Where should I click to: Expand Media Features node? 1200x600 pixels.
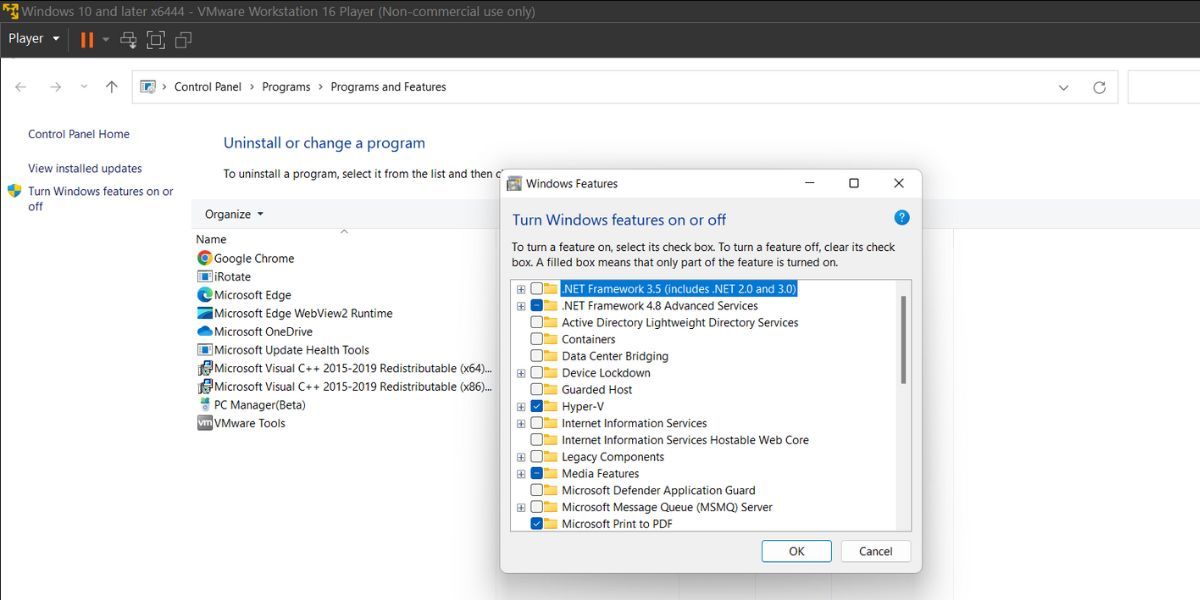521,474
